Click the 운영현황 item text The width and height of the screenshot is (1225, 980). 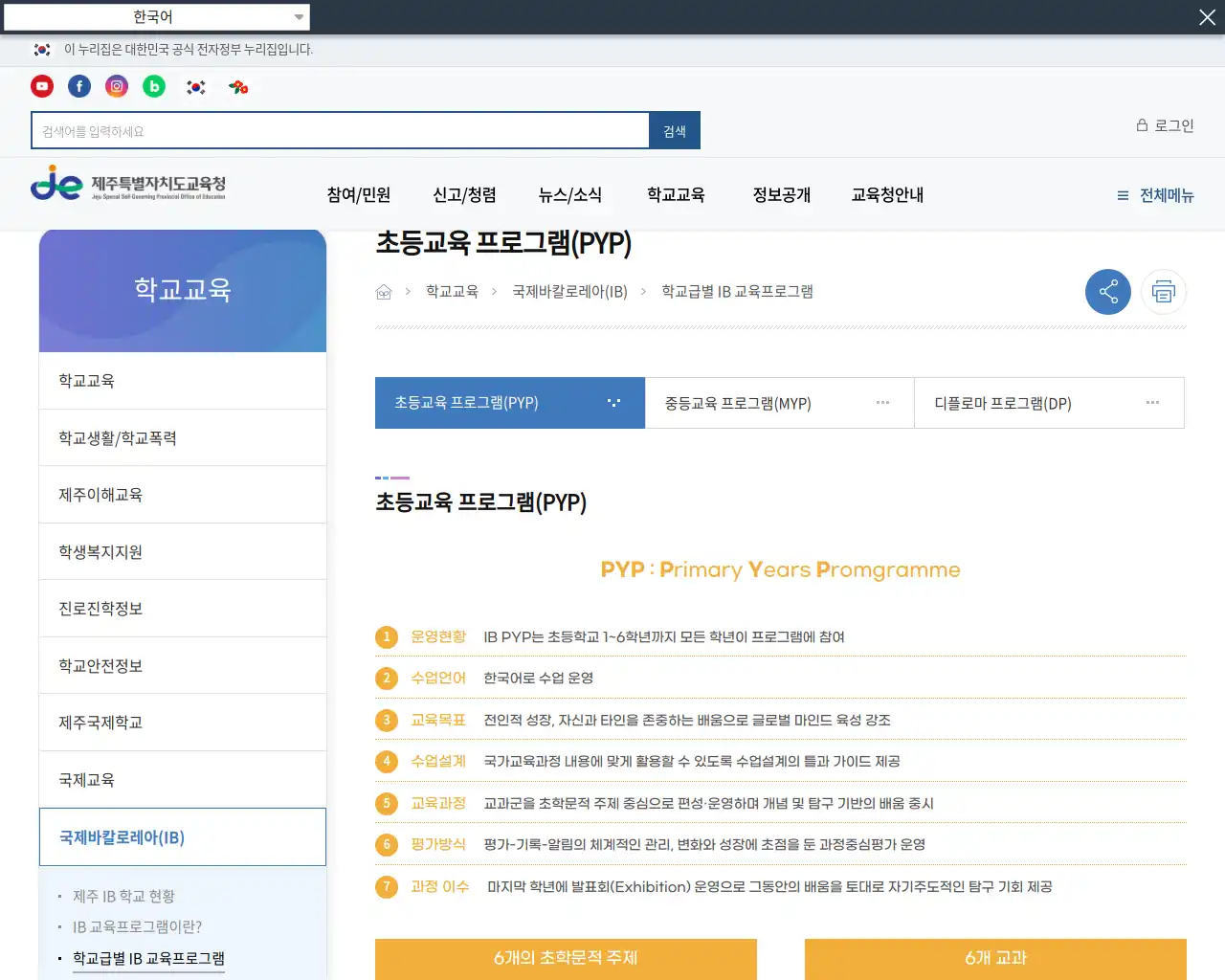[x=438, y=636]
